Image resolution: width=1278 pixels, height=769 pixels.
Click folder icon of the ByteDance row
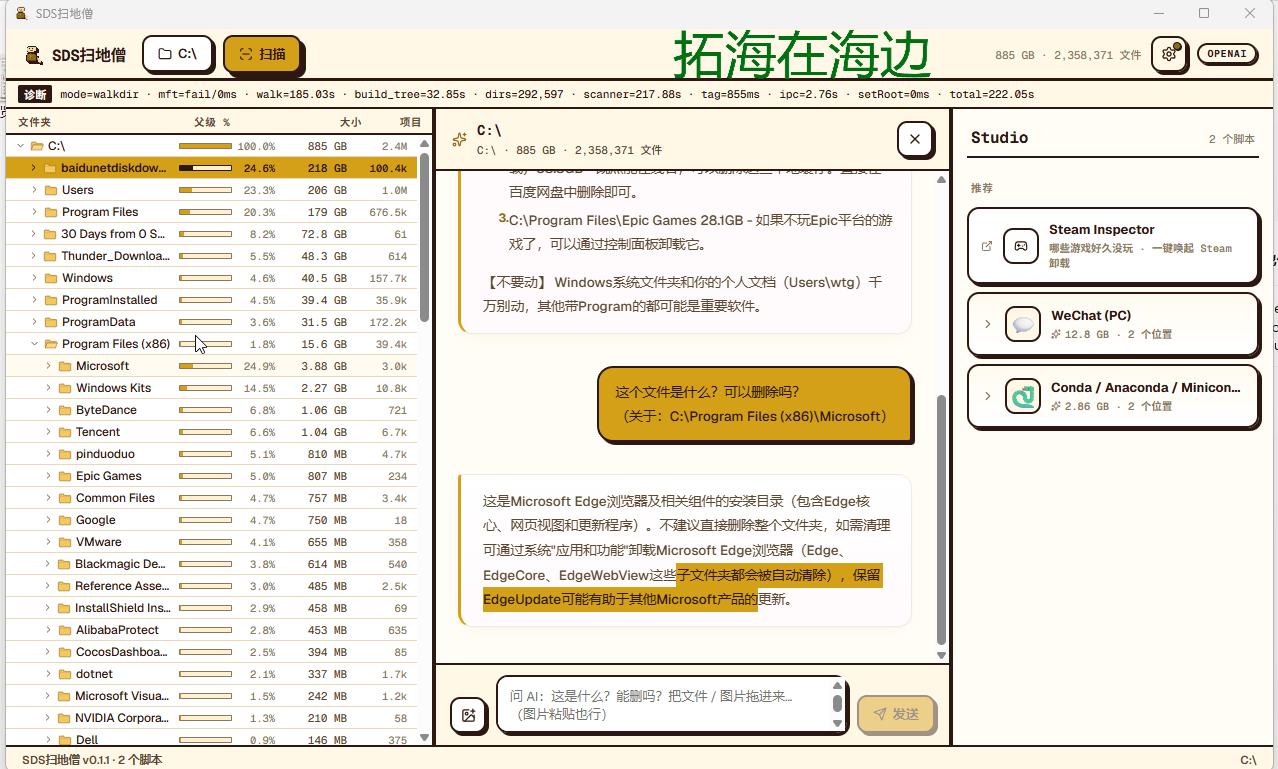pyautogui.click(x=66, y=410)
